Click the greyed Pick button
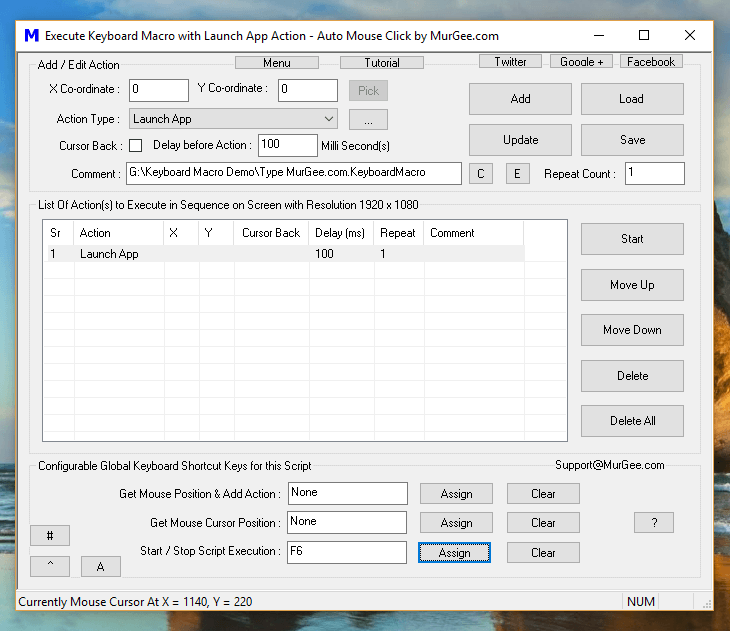Viewport: 730px width, 631px height. [x=368, y=90]
